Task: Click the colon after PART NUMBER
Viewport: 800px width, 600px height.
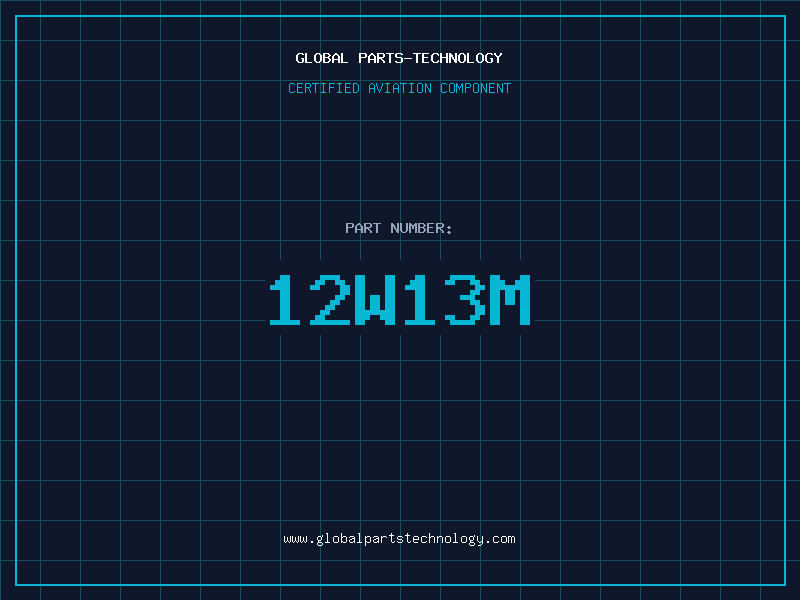Action: pyautogui.click(x=449, y=230)
